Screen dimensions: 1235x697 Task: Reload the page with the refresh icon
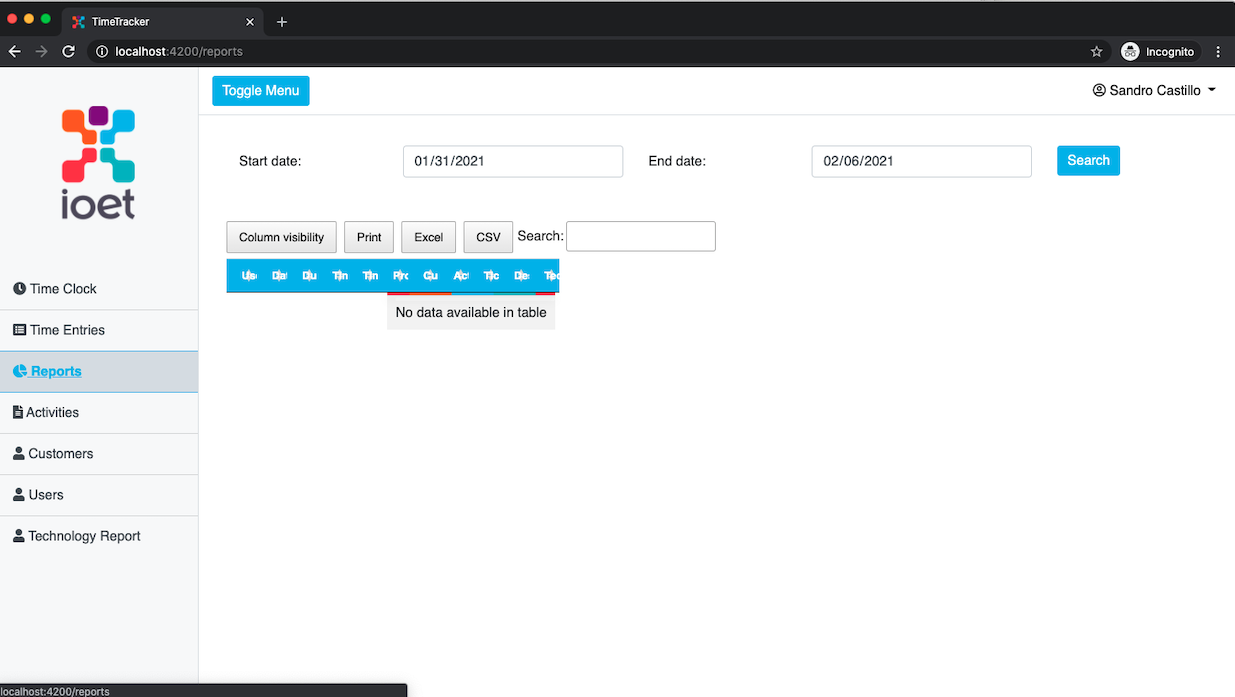coord(69,51)
